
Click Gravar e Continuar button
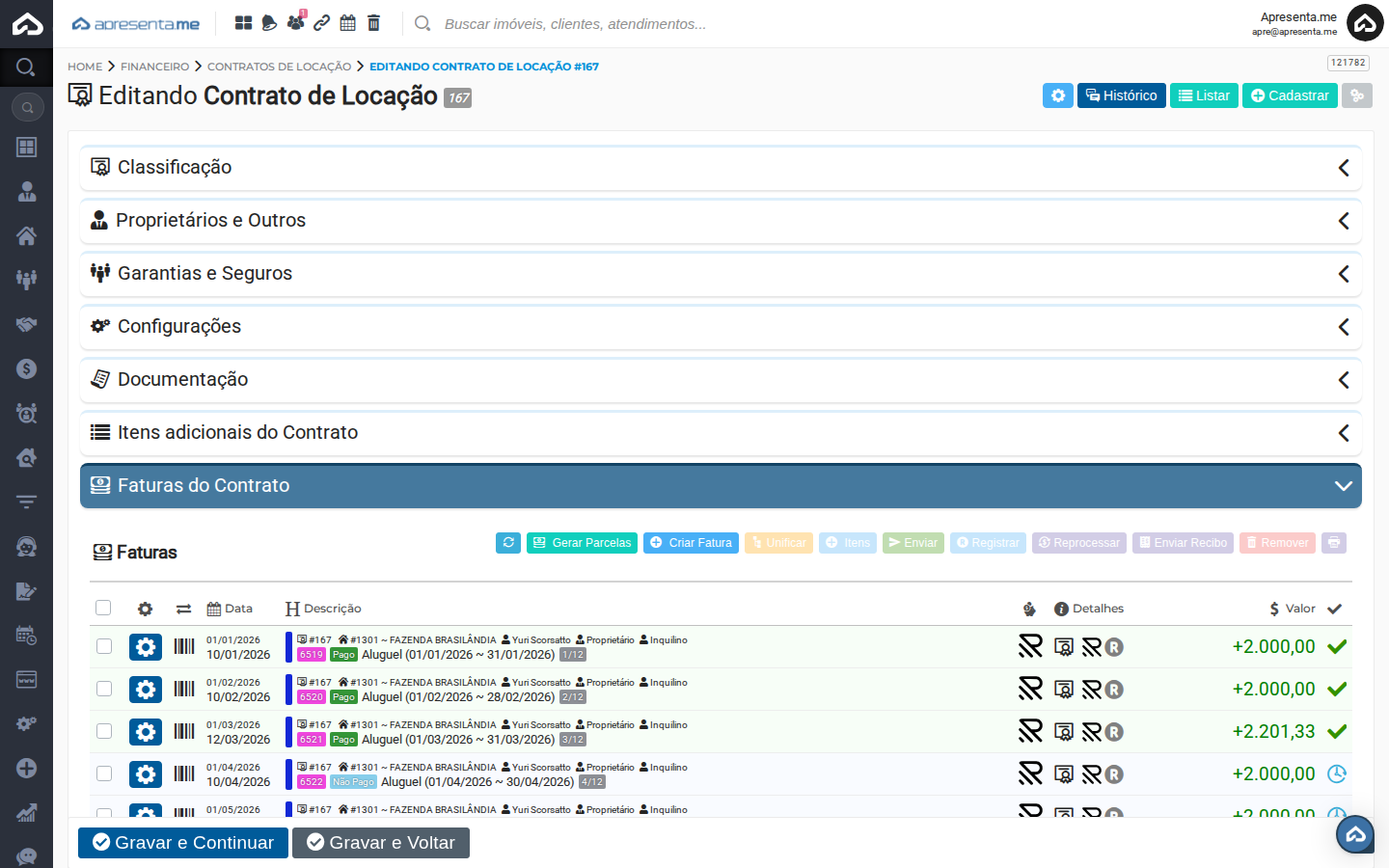coord(183,843)
